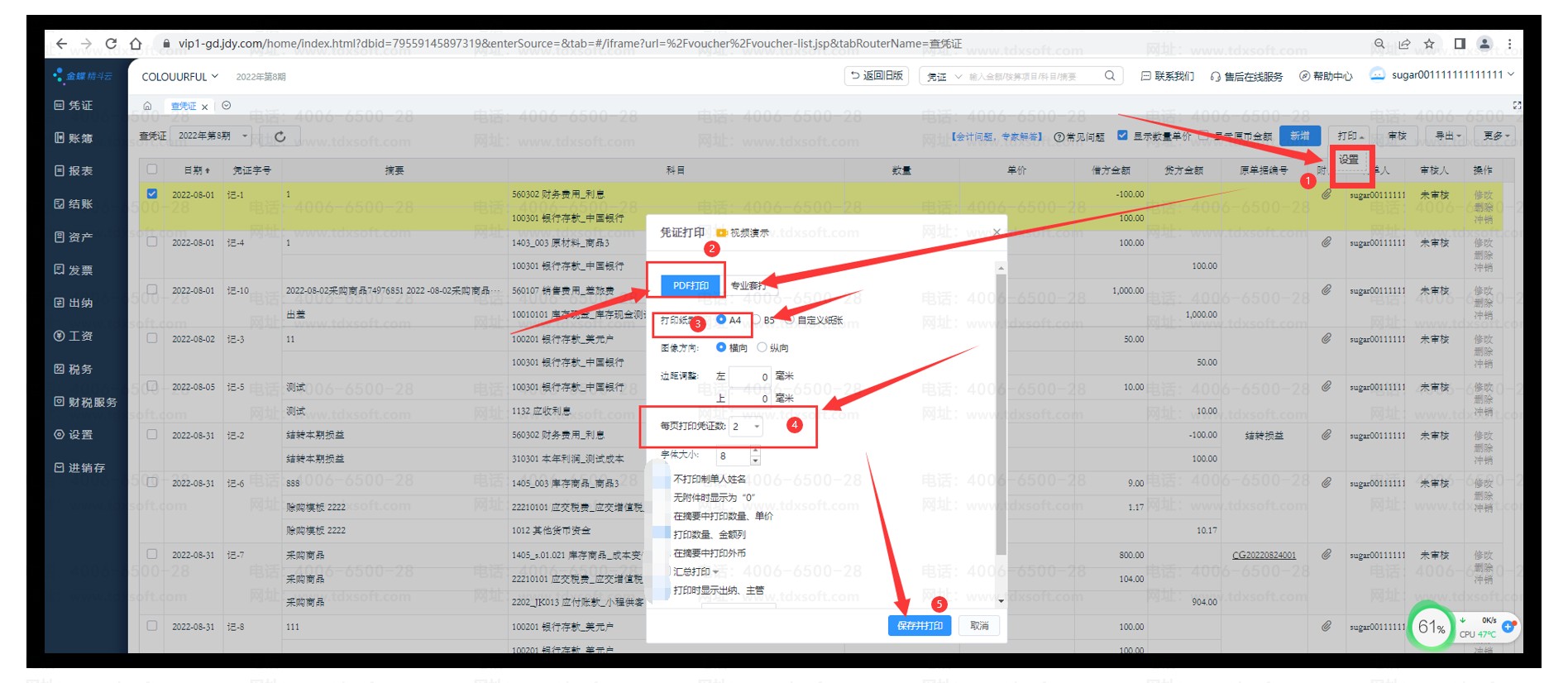Open 帮助中心 help center icon
This screenshot has width=1568, height=683.
click(1304, 76)
